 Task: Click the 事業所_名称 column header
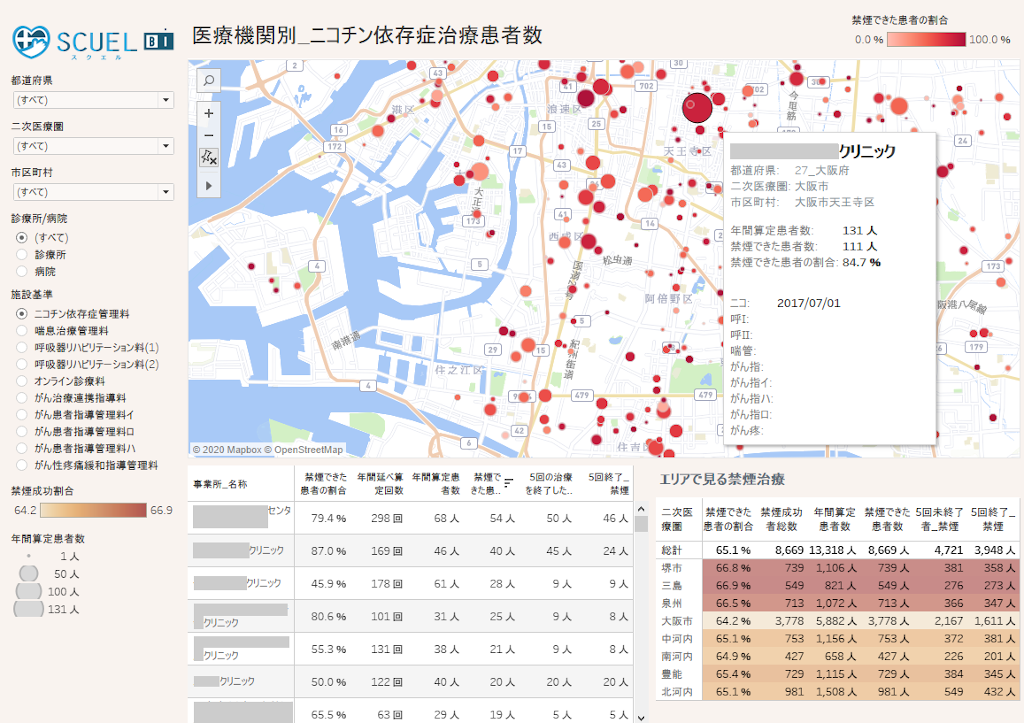[x=219, y=484]
